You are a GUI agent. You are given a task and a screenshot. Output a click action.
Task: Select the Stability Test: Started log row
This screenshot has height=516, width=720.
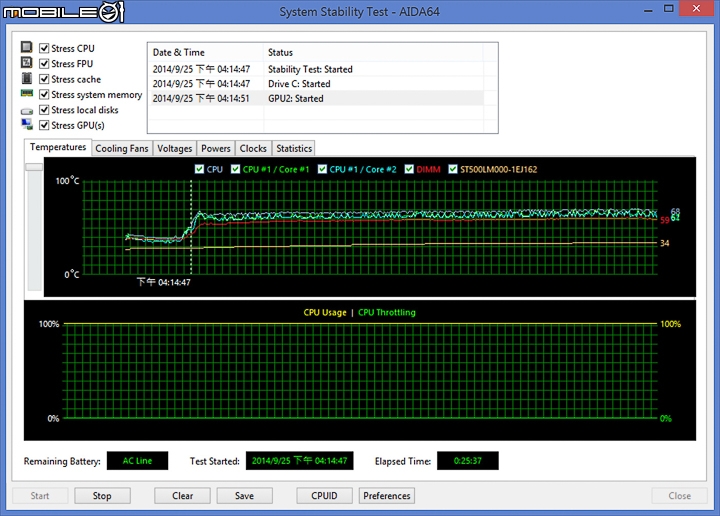click(316, 69)
